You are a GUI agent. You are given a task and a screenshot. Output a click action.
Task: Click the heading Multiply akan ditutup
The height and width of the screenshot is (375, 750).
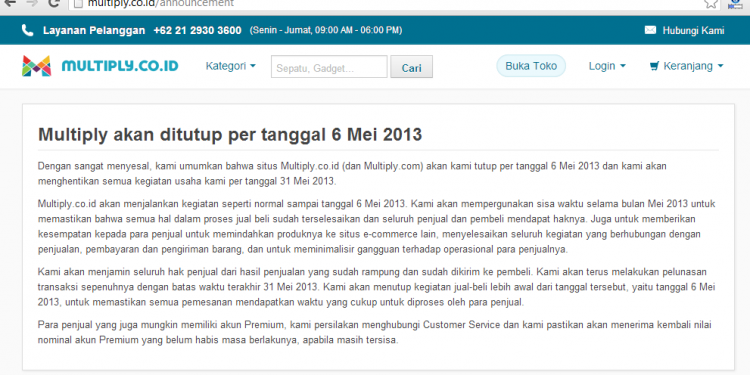(230, 135)
